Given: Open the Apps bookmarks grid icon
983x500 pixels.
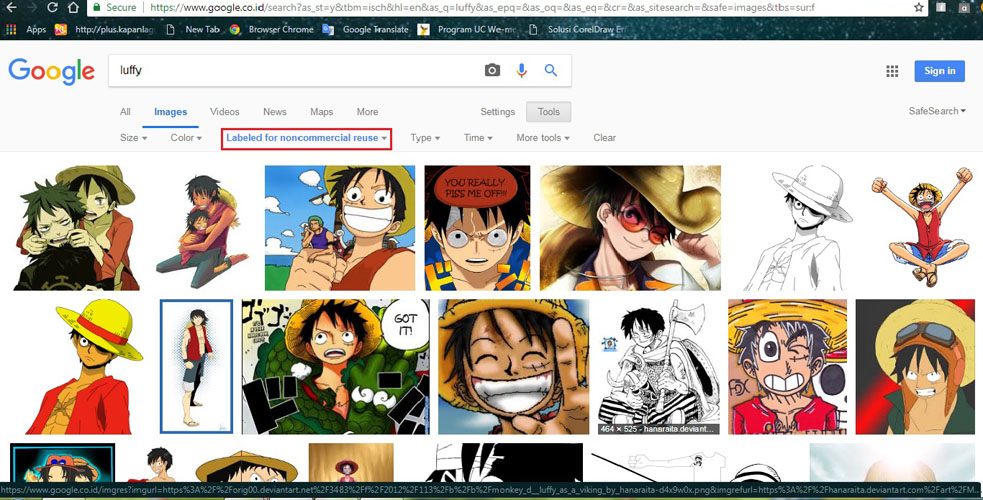Looking at the screenshot, I should (11, 29).
